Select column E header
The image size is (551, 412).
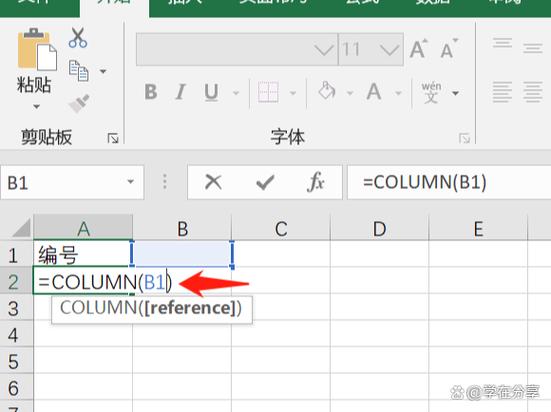478,228
